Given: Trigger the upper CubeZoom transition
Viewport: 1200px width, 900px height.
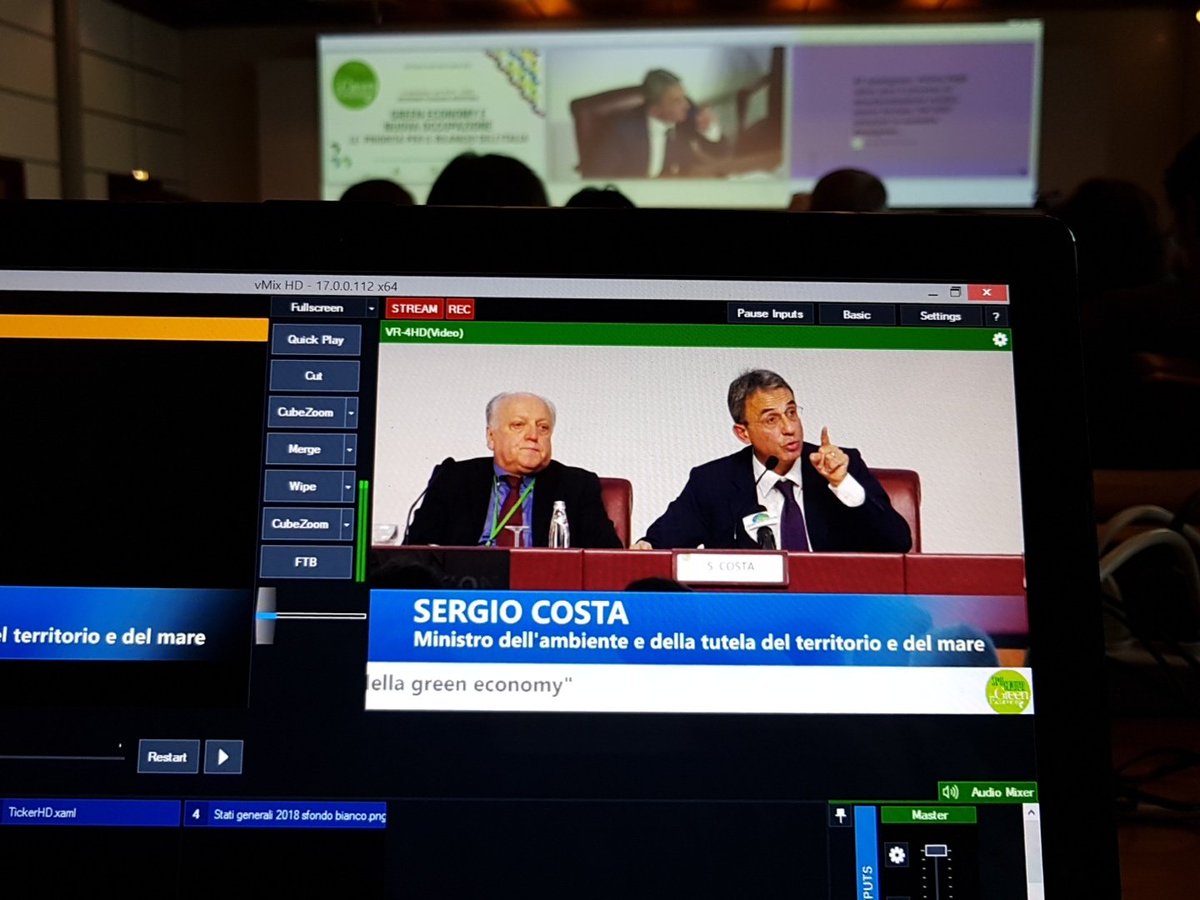Looking at the screenshot, I should tap(304, 412).
